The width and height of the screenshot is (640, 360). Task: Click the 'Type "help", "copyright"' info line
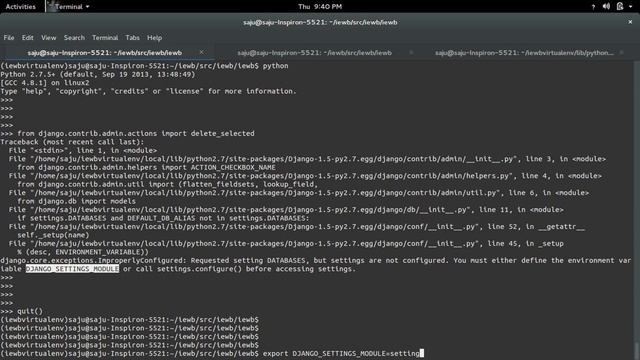[x=149, y=91]
